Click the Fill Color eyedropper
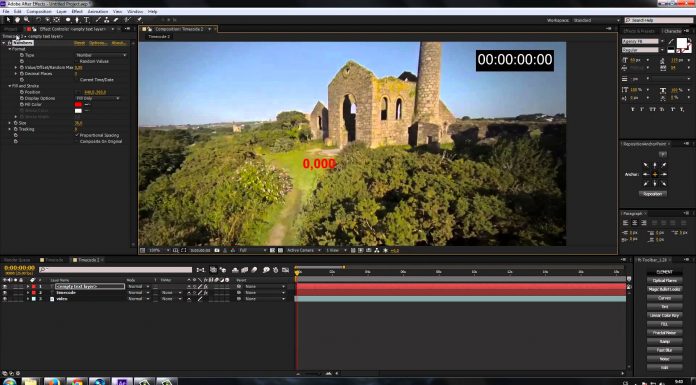 click(x=87, y=104)
